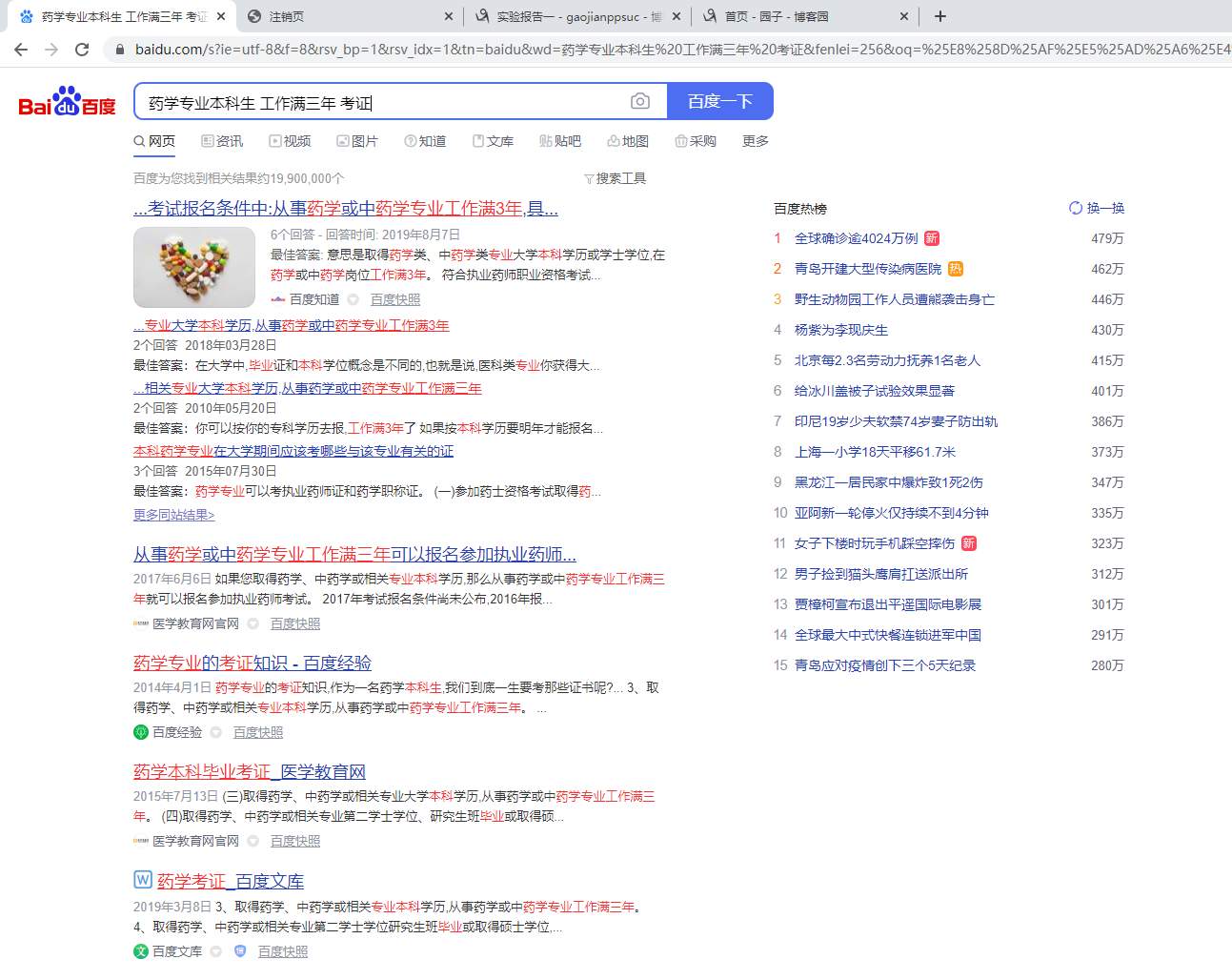Go back to the previous page
This screenshot has width=1232, height=980.
[21, 50]
